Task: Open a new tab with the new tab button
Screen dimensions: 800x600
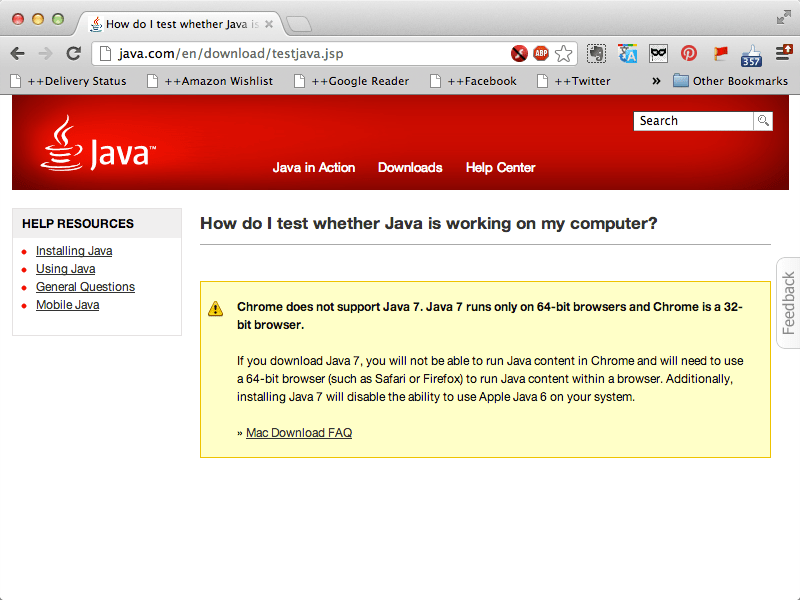Action: pyautogui.click(x=298, y=24)
